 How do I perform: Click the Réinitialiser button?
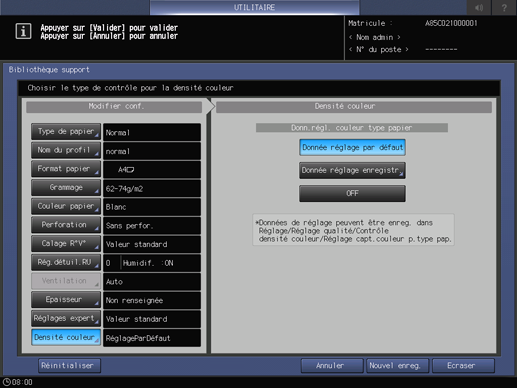[x=69, y=366]
